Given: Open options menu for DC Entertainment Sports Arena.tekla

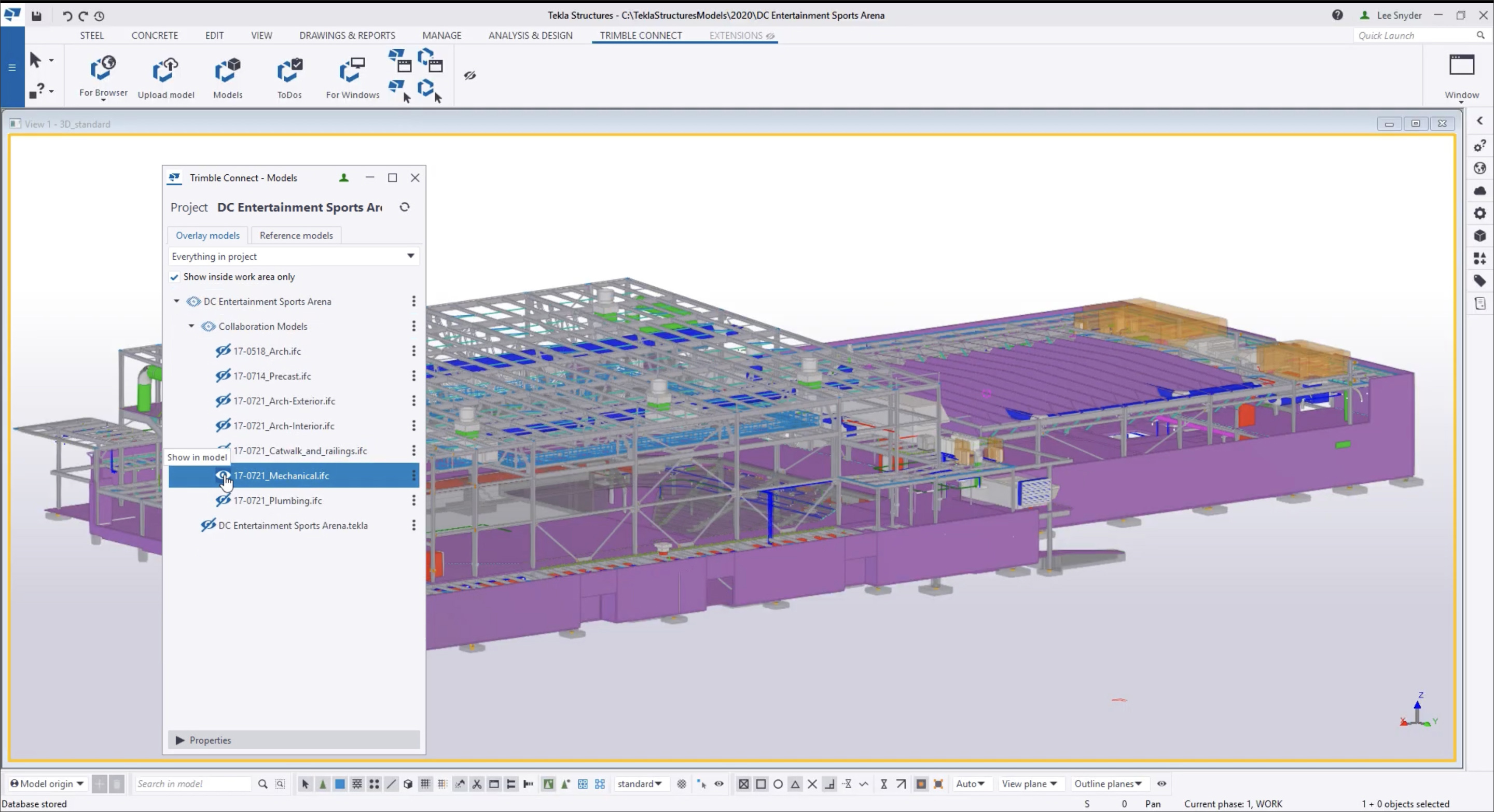Looking at the screenshot, I should [413, 525].
